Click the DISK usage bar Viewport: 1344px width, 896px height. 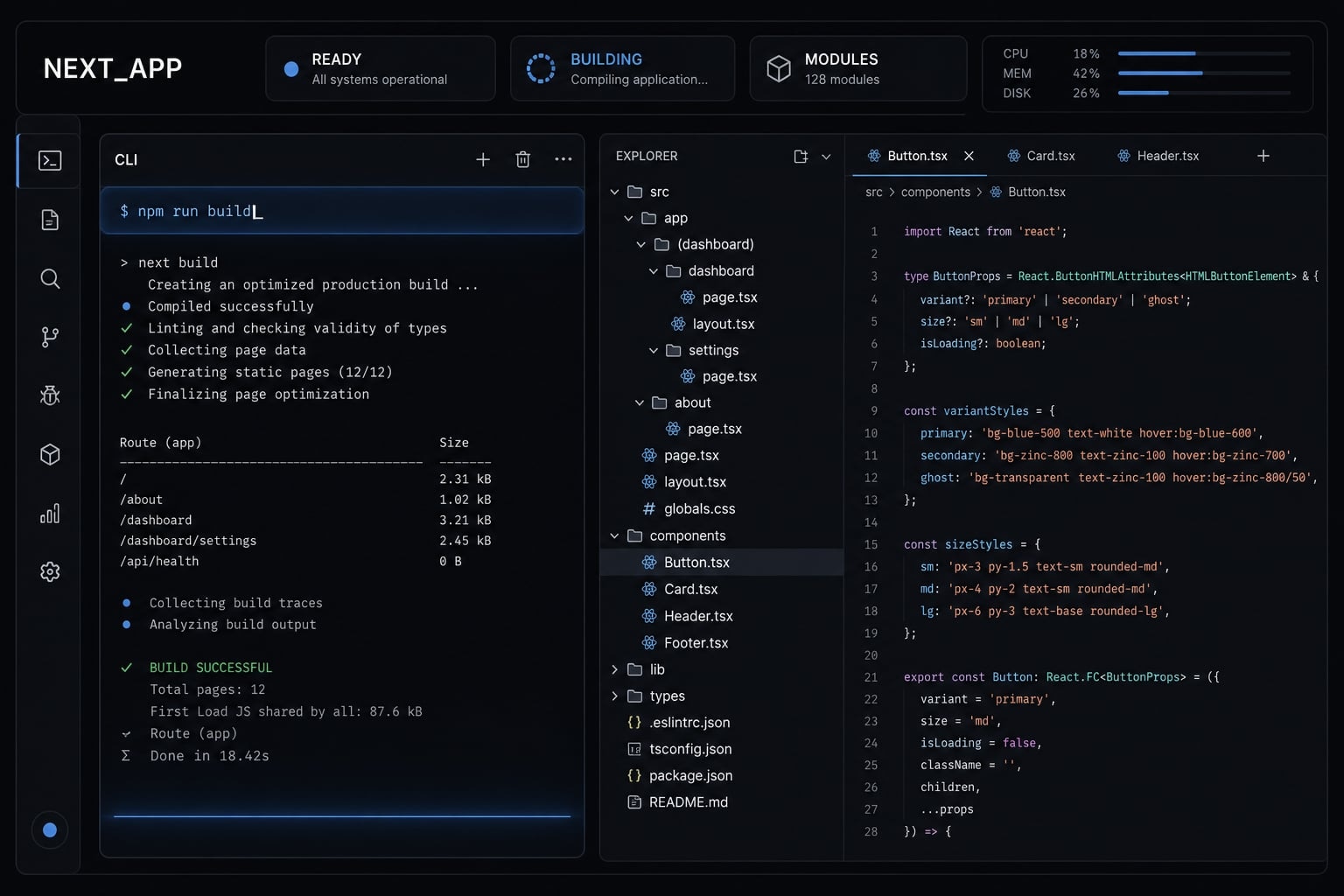coord(1204,93)
